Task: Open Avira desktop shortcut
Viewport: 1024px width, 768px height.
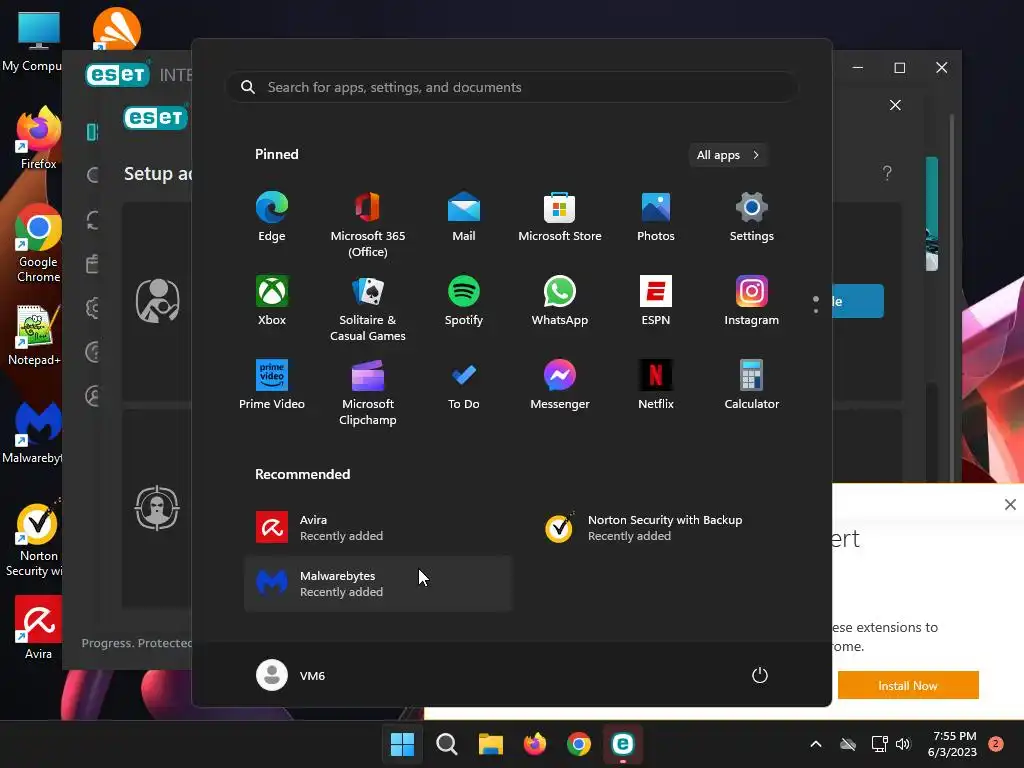Action: coord(38,628)
